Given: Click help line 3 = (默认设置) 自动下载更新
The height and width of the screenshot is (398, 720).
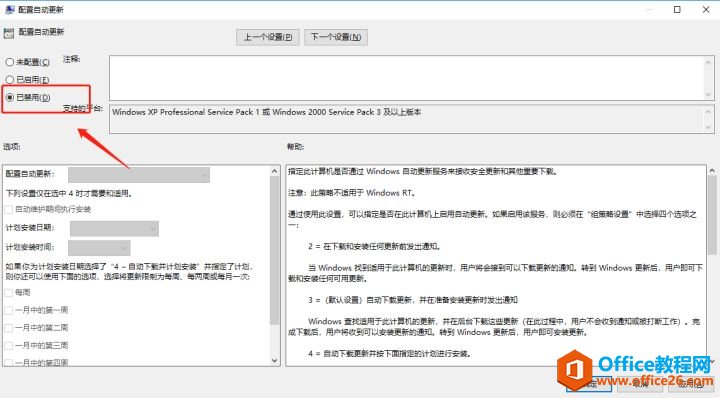Looking at the screenshot, I should point(413,300).
